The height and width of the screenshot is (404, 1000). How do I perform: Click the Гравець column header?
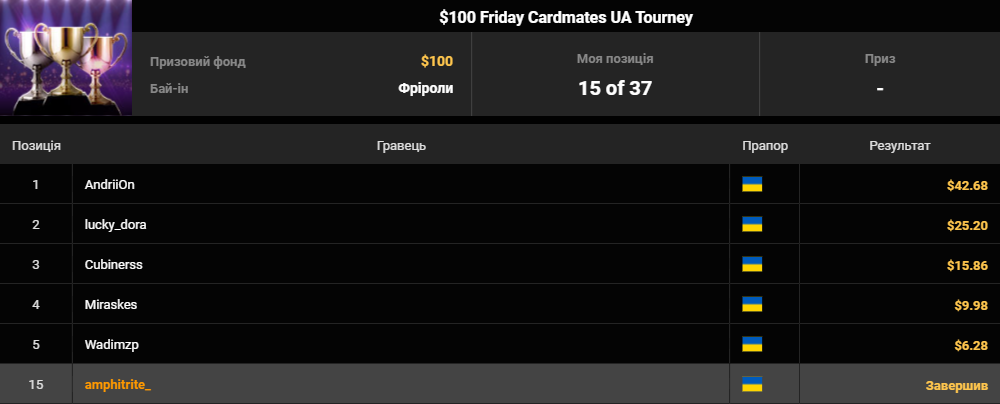point(401,146)
